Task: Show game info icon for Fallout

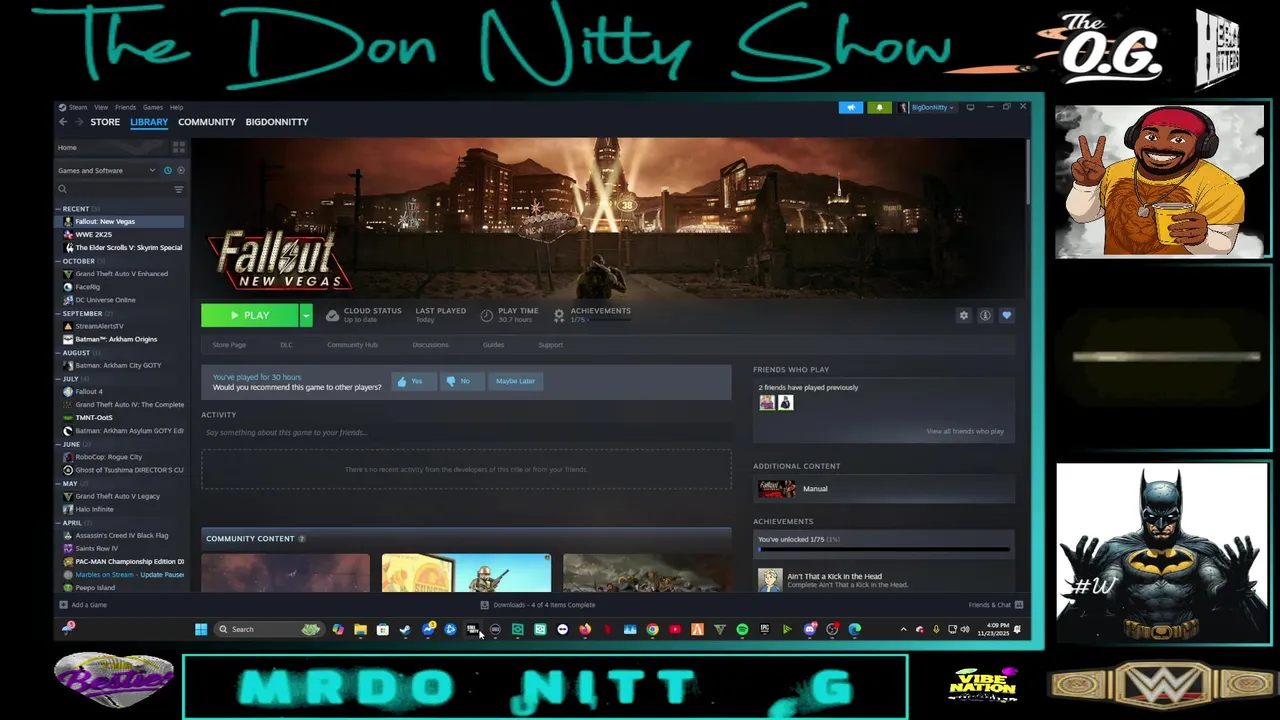Action: click(985, 316)
